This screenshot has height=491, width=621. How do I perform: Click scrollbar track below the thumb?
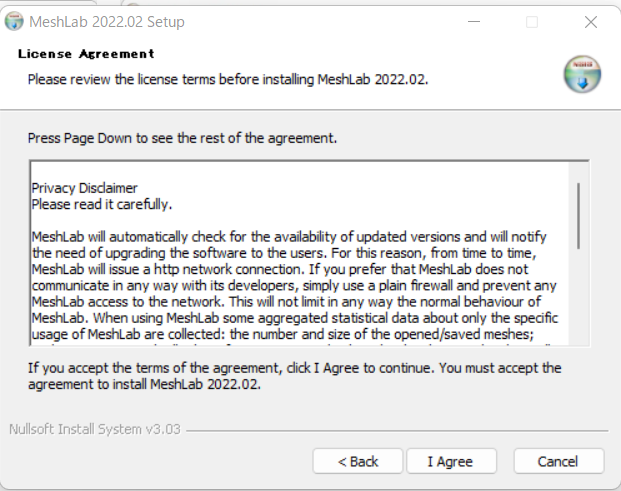[579, 297]
